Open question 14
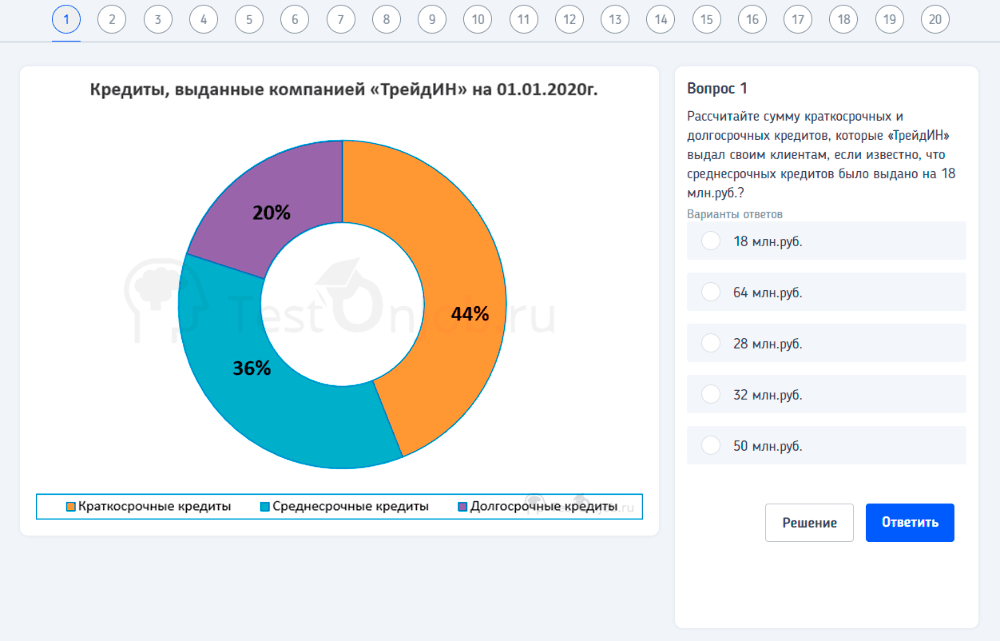The image size is (1000, 641). pos(661,19)
